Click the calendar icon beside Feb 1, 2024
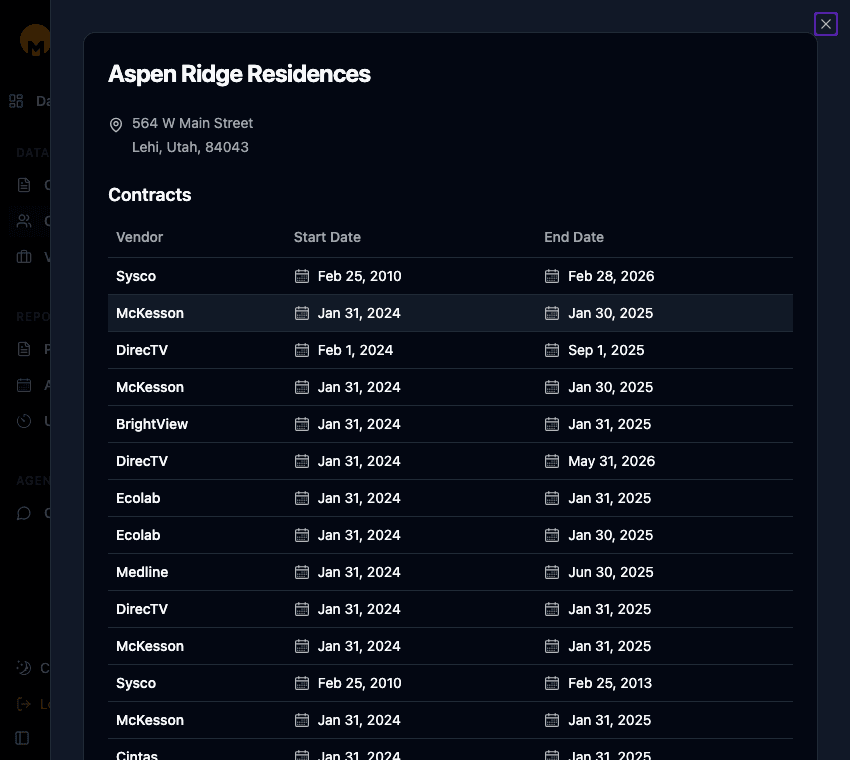The image size is (850, 760). pyautogui.click(x=302, y=350)
